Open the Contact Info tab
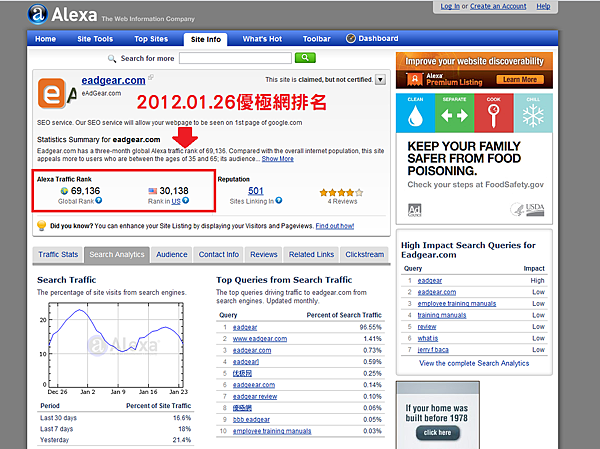Screen dimensions: 600x449 (218, 255)
